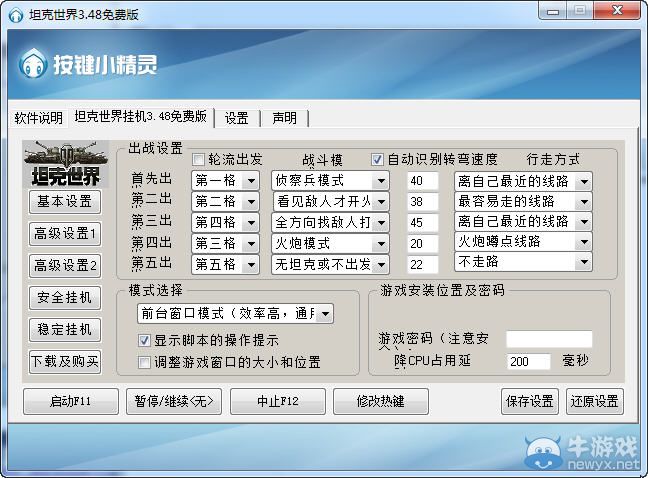Expand the 全方向找敌人打 mode dropdown
The height and width of the screenshot is (478, 648).
(x=330, y=223)
